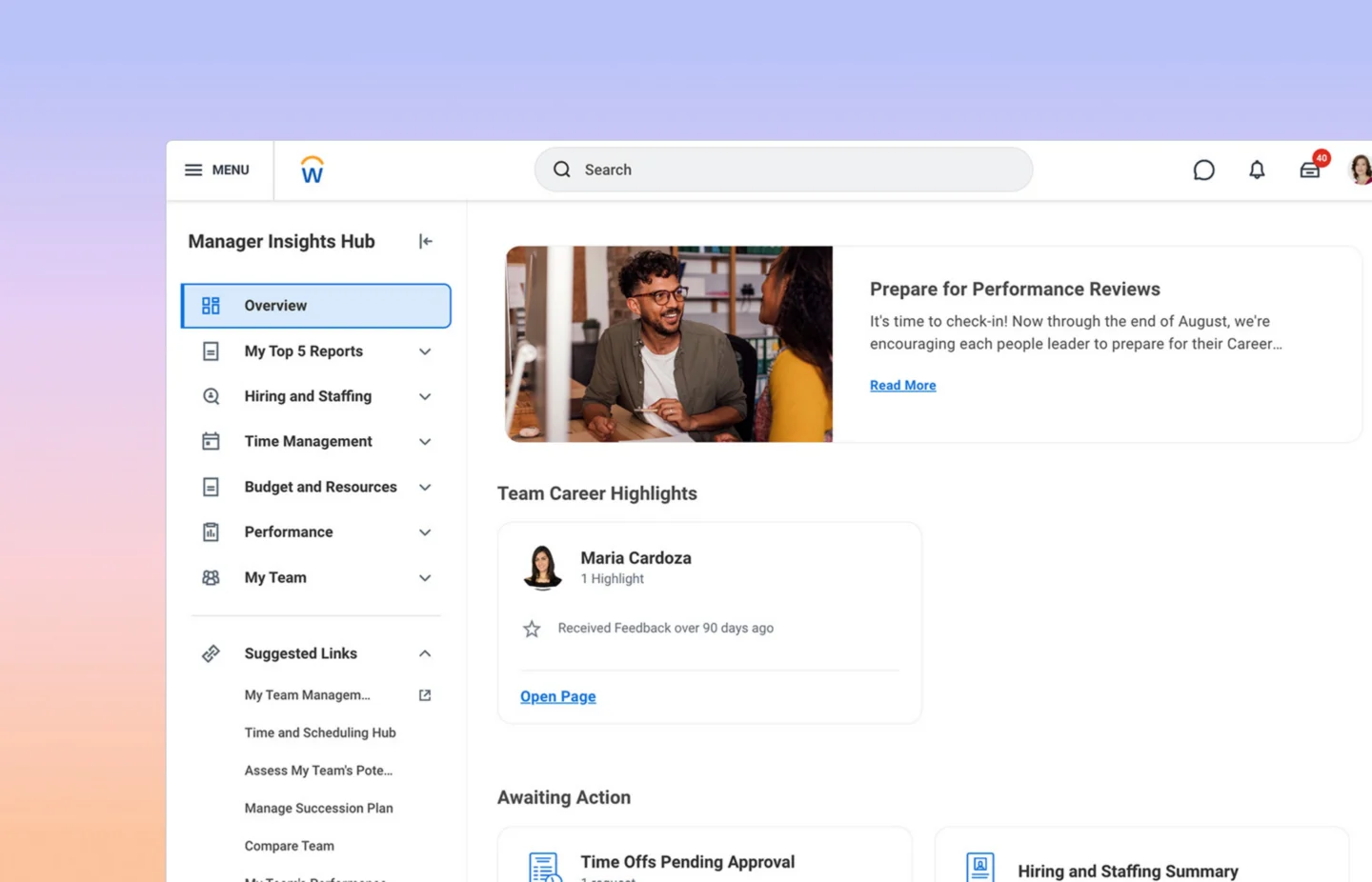1372x882 pixels.
Task: Click the Read More link
Action: (902, 386)
